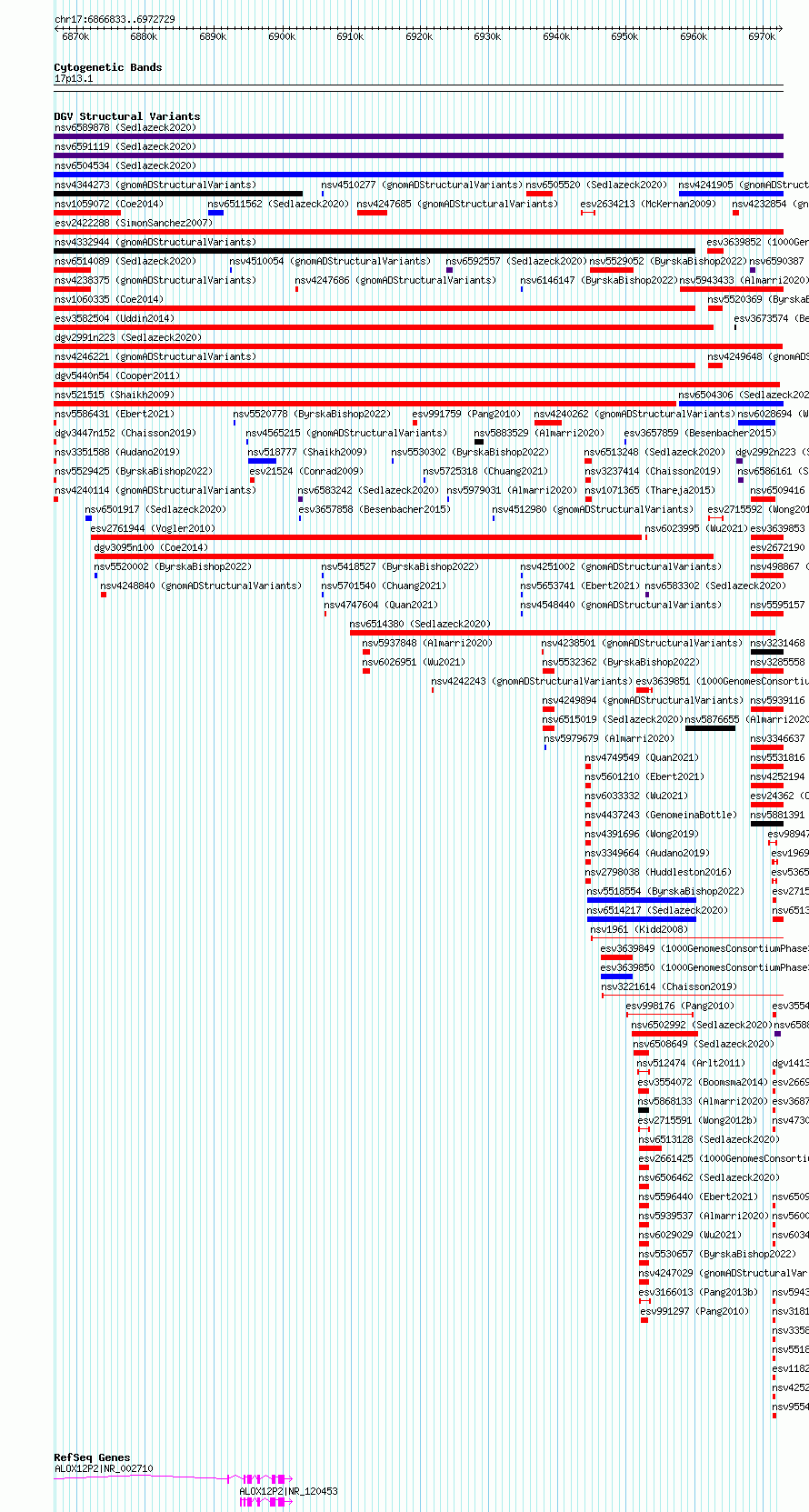
Task: Open variant nsv5937848 (Almarri2020)
Action: coord(427,643)
